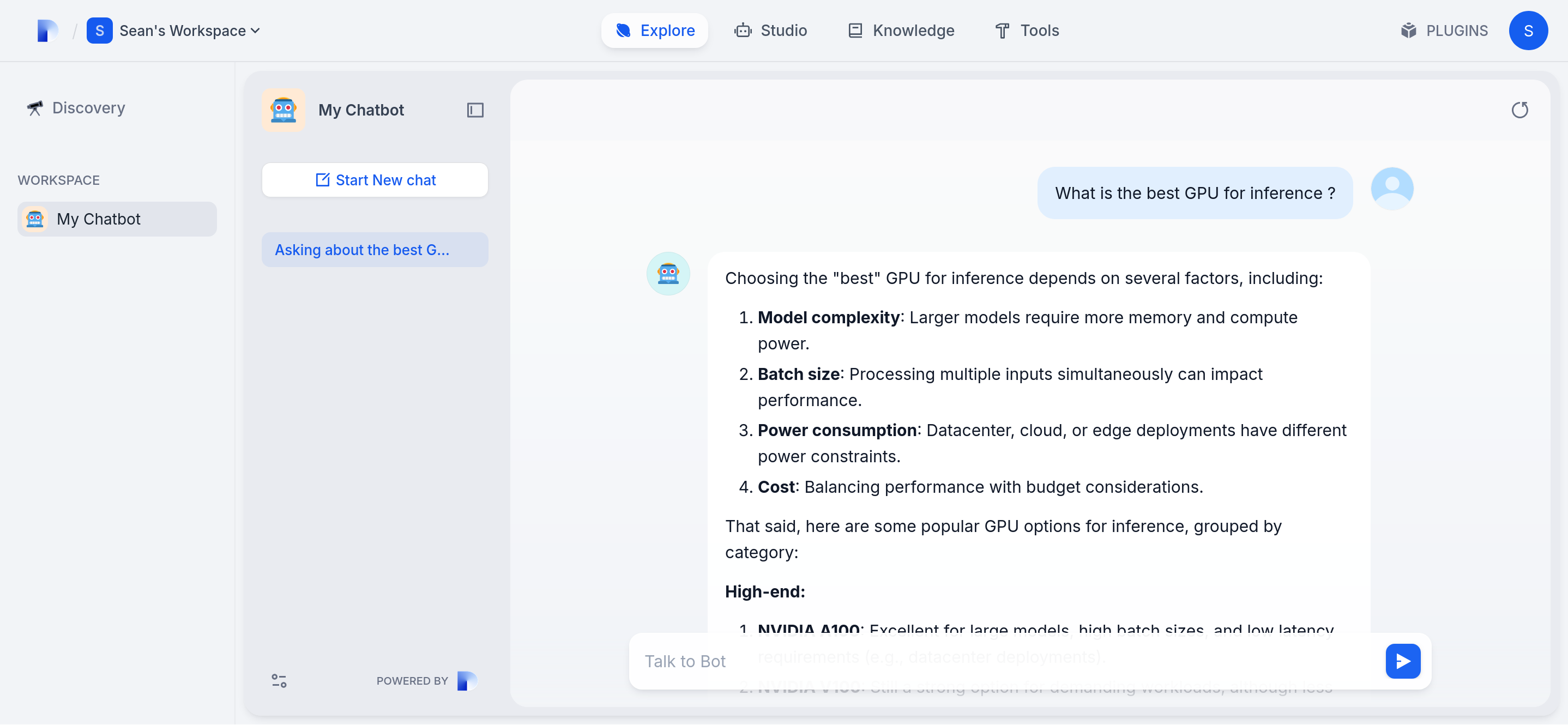
Task: Click the Powered By Dify logo
Action: (x=466, y=680)
